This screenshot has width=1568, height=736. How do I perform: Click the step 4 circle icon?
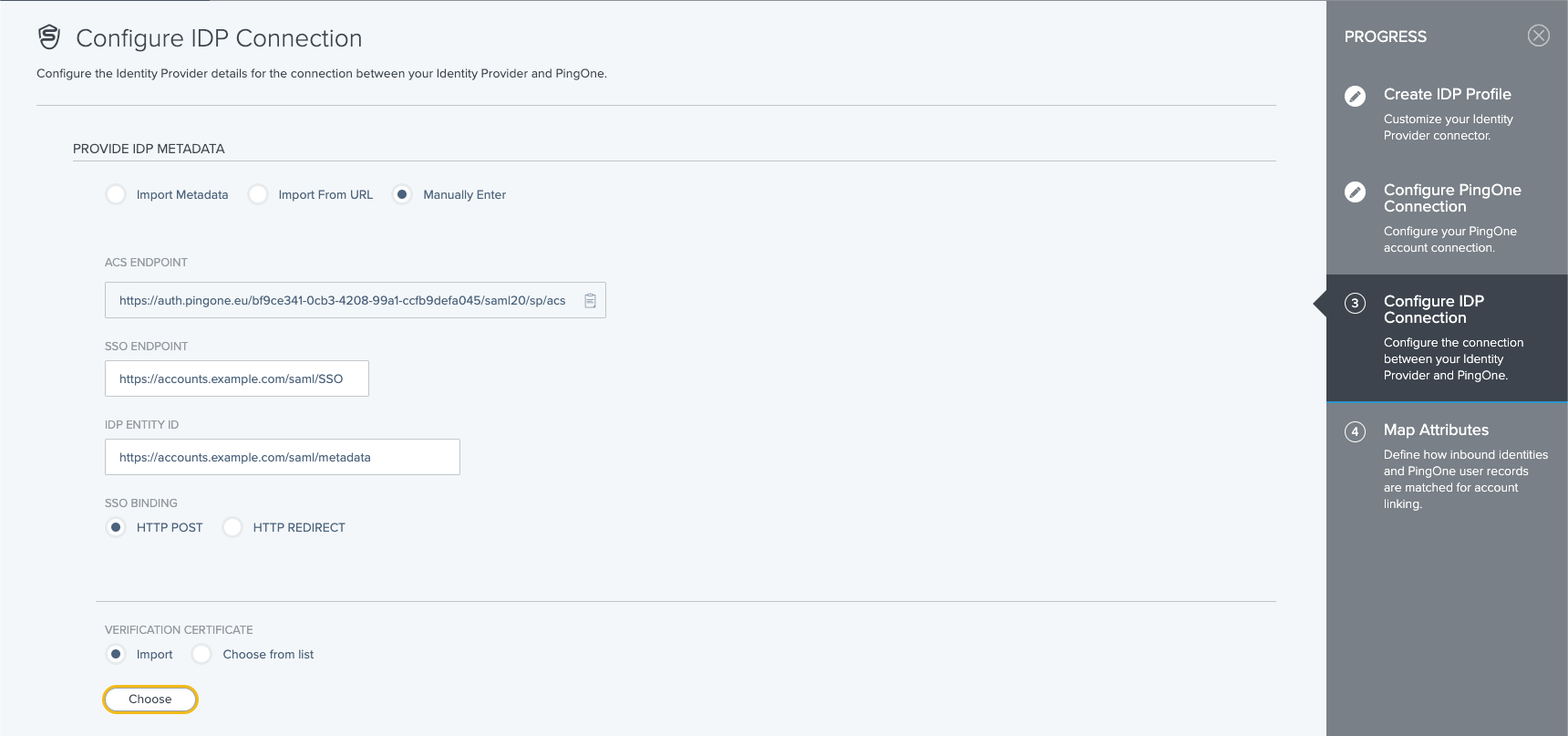[x=1355, y=431]
